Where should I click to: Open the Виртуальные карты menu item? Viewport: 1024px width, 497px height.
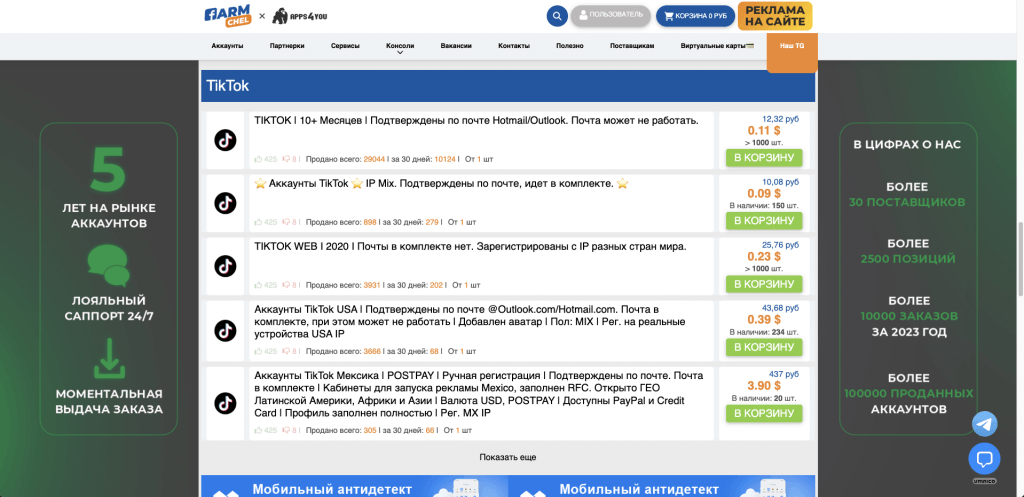coord(717,46)
